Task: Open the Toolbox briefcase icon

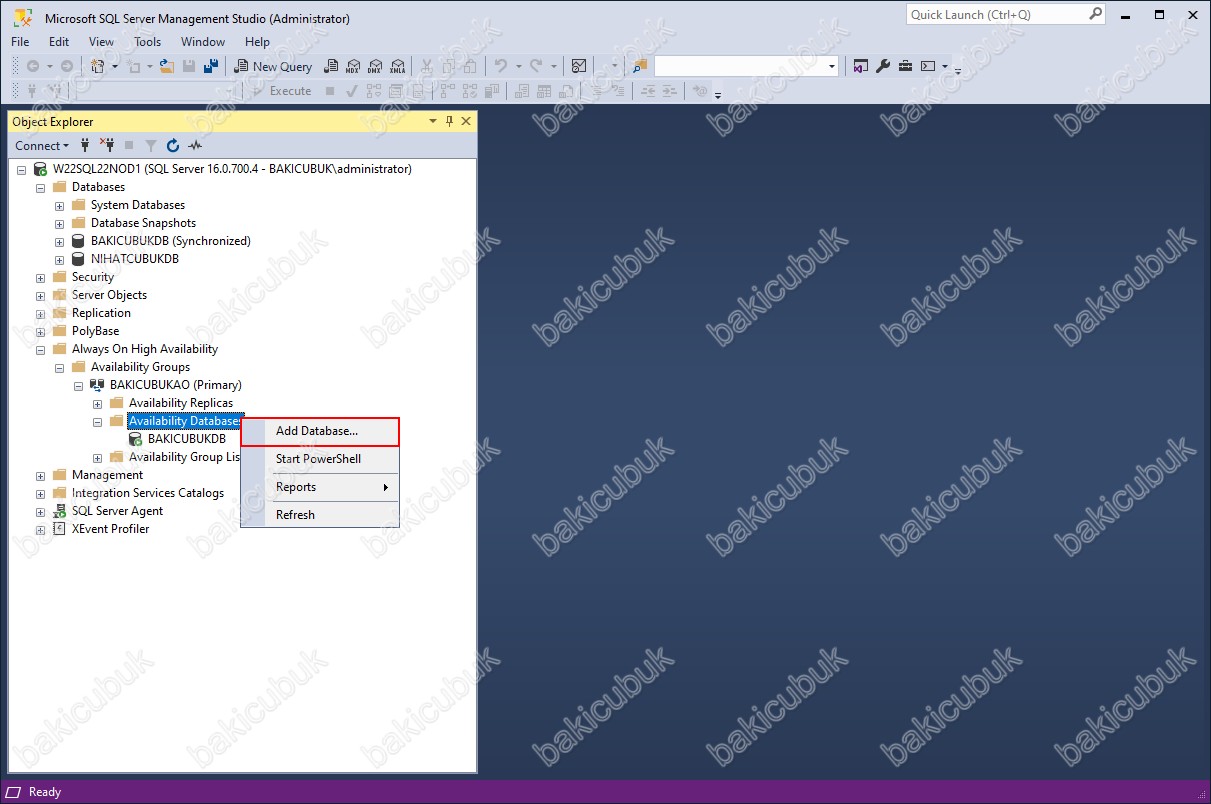Action: click(x=905, y=66)
